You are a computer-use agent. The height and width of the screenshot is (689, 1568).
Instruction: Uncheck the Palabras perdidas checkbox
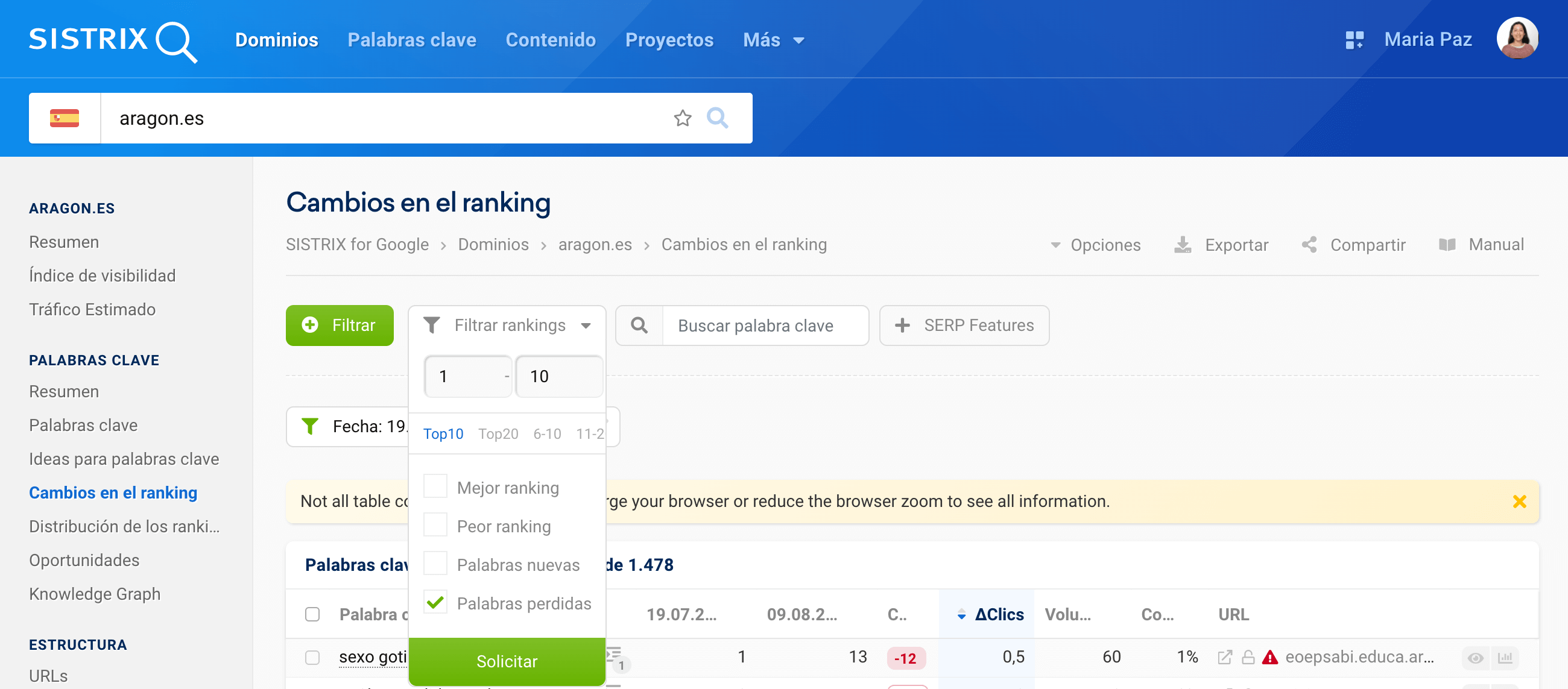tap(435, 603)
